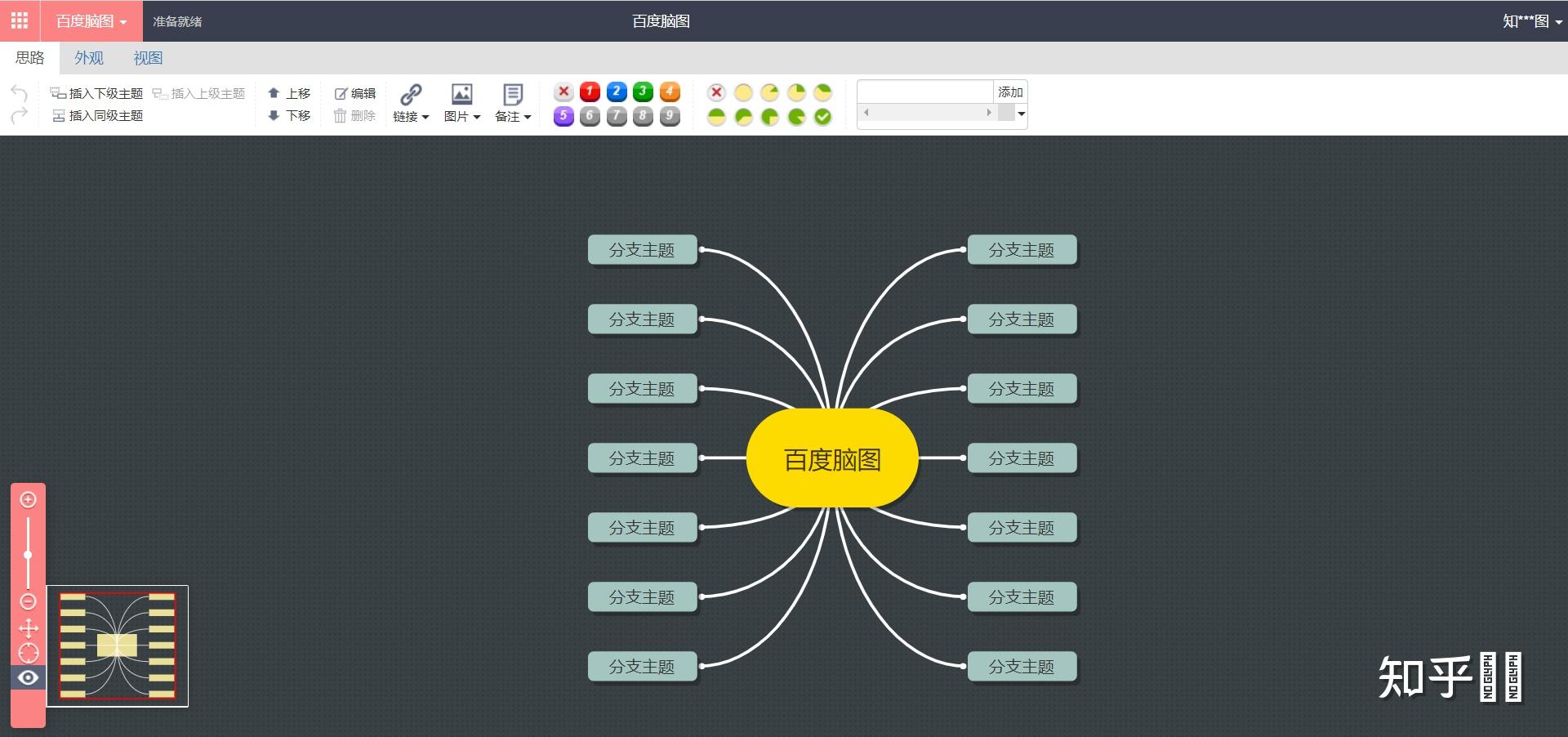The image size is (1568, 737).
Task: Switch to the 视图 tab
Action: [x=148, y=58]
